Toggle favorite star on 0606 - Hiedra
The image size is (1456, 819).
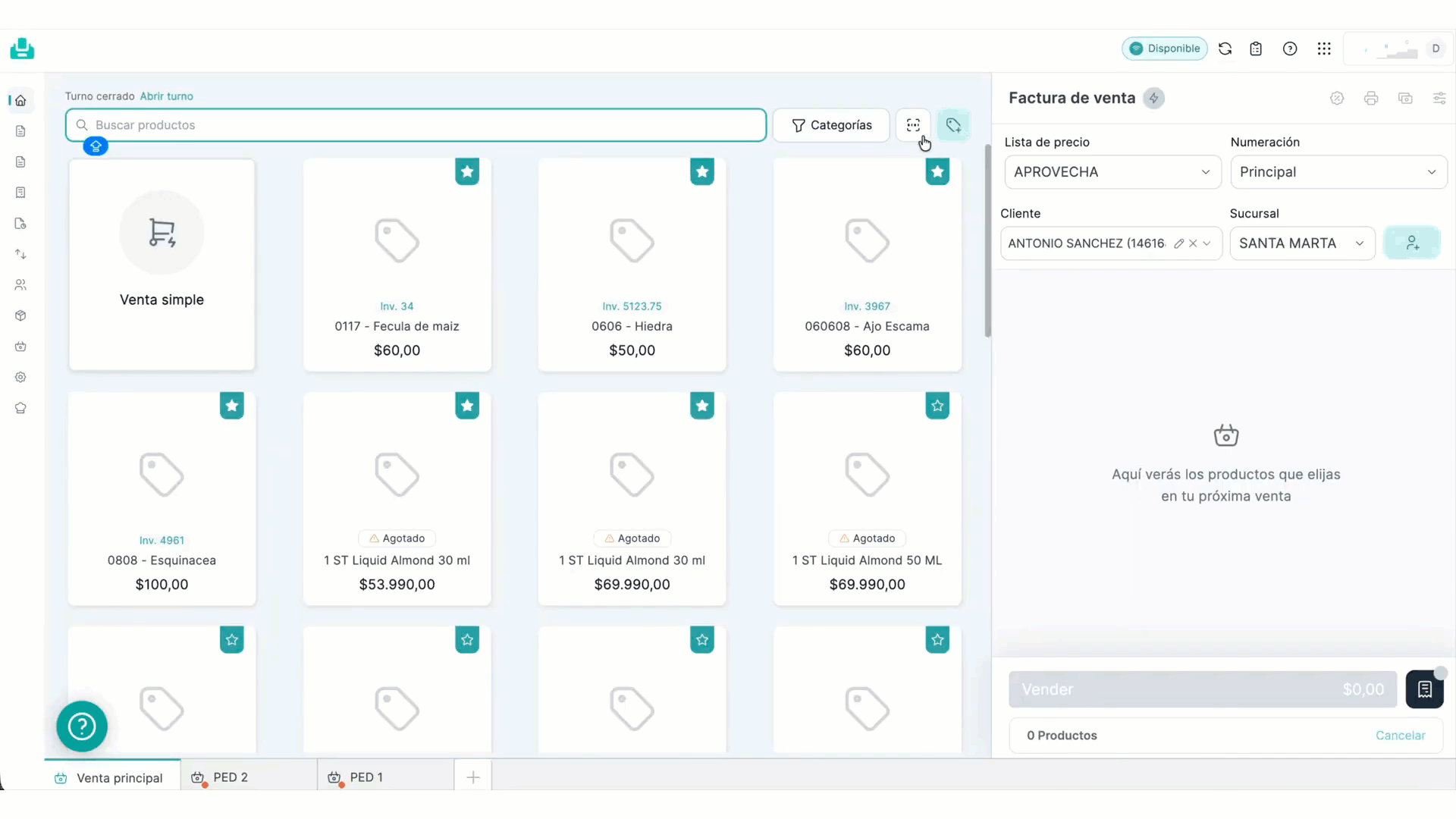[x=702, y=172]
